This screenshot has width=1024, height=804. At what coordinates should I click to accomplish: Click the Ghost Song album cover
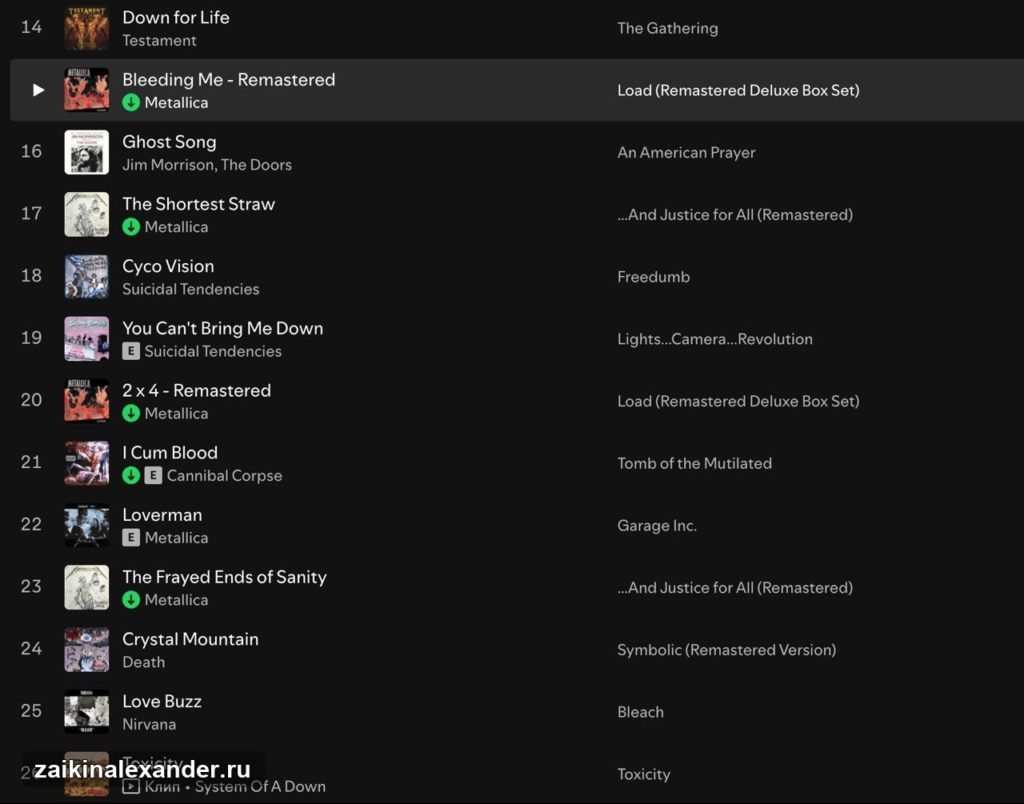click(x=87, y=152)
